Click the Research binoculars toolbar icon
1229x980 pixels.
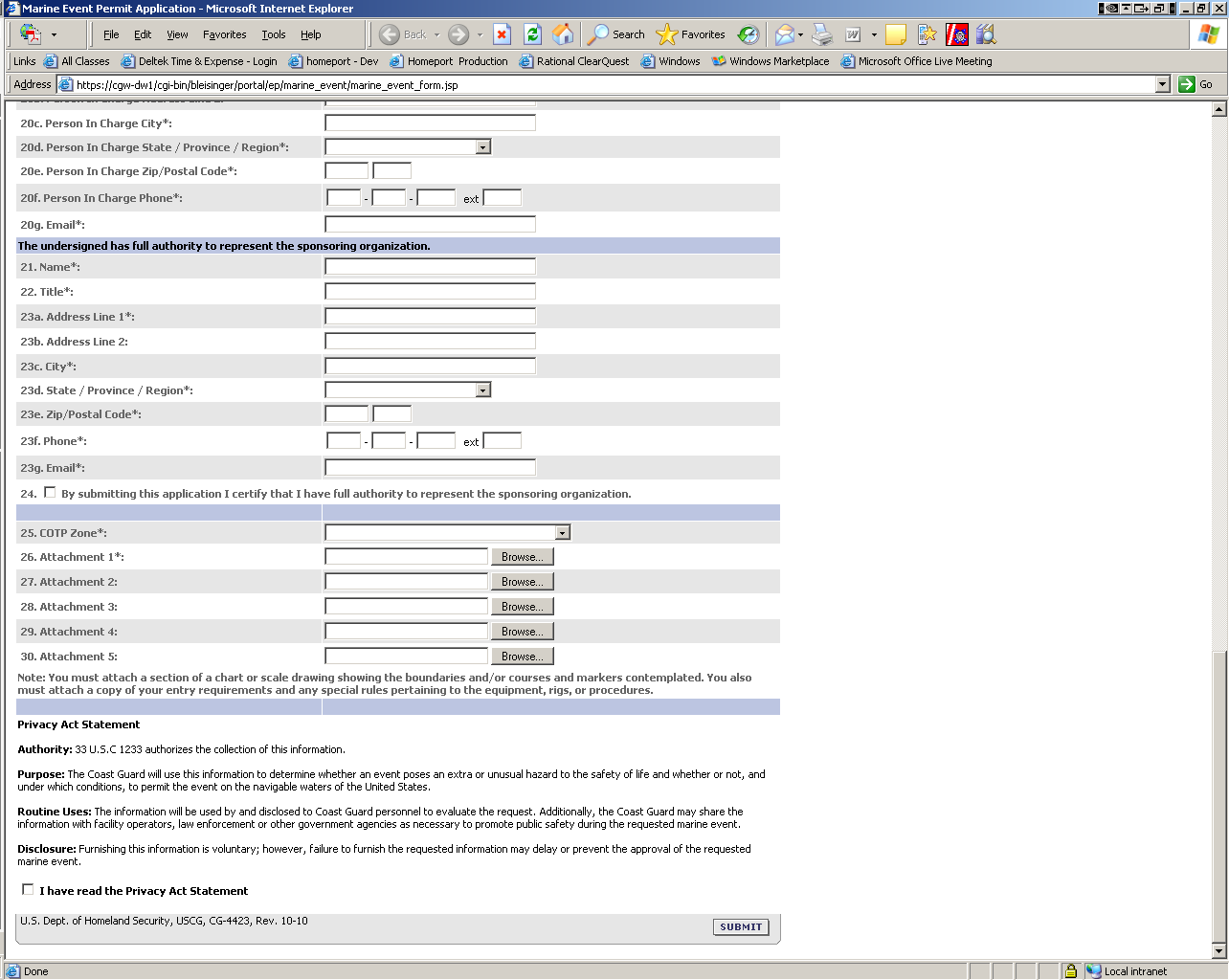coord(986,34)
